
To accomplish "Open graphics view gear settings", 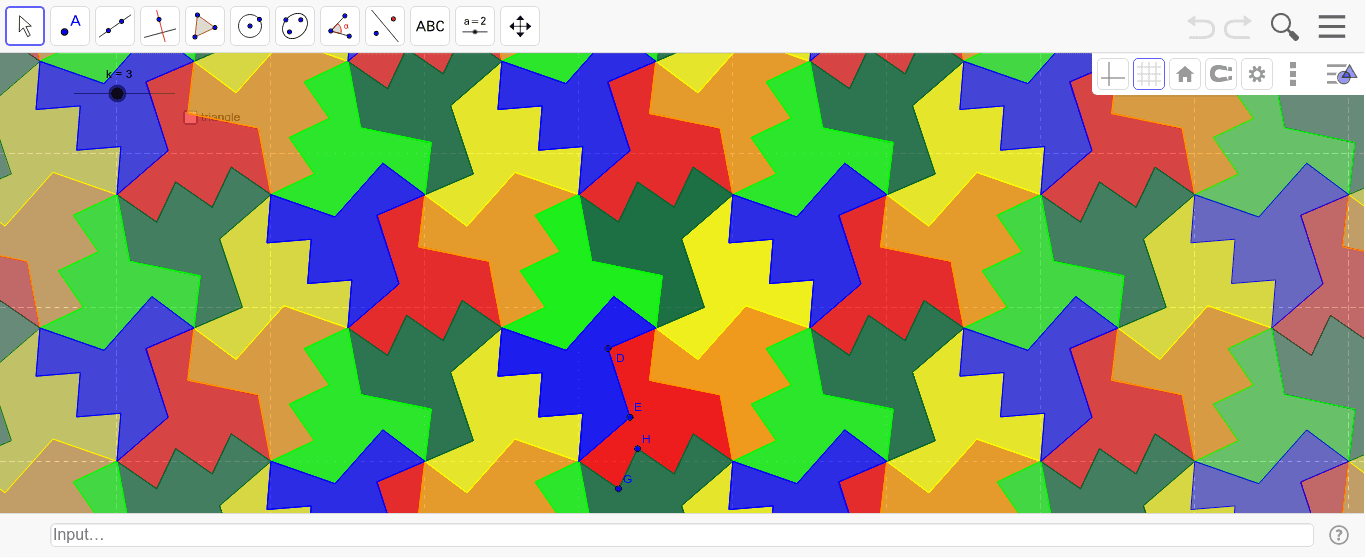I will (x=1257, y=74).
